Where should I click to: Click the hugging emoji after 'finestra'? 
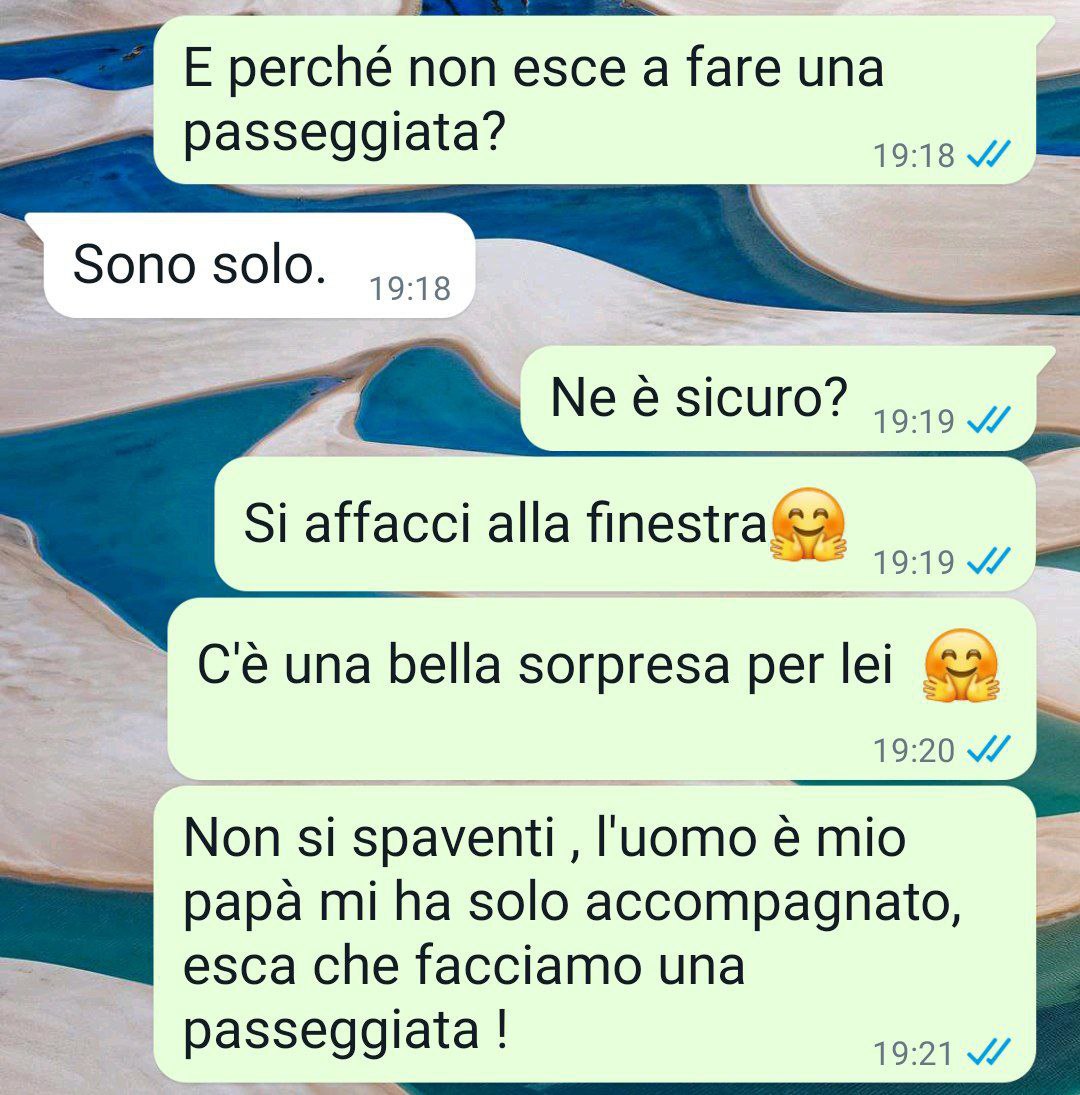pos(808,524)
